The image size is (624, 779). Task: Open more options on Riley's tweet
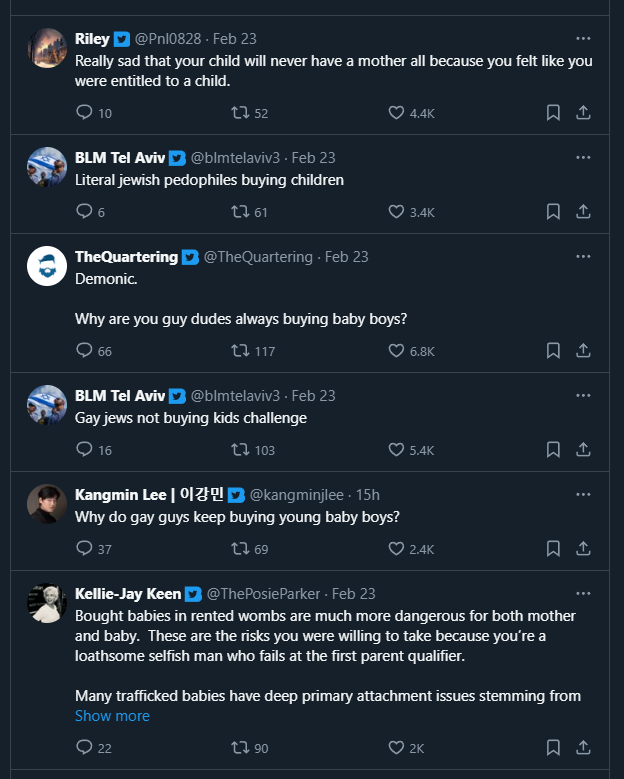click(583, 39)
